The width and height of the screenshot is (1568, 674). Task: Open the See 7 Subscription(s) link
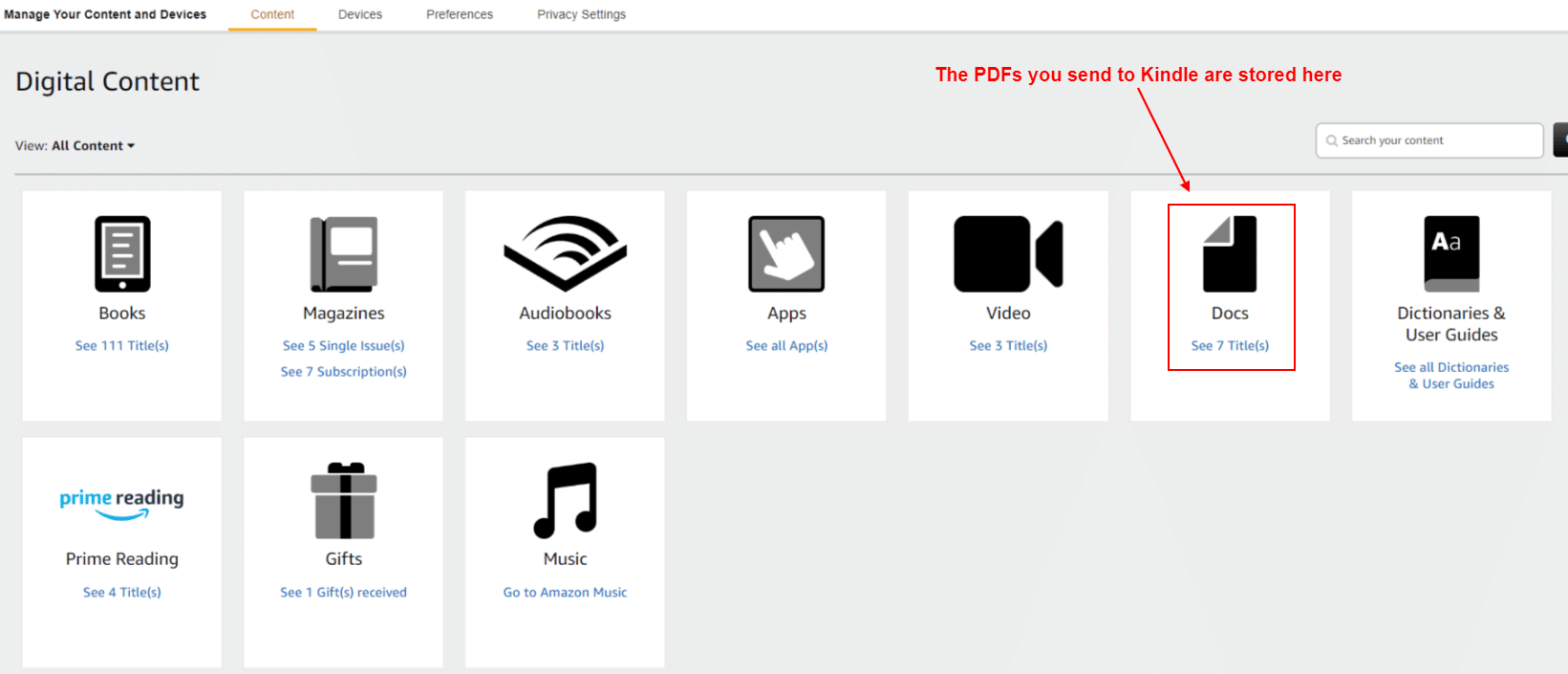pos(344,372)
